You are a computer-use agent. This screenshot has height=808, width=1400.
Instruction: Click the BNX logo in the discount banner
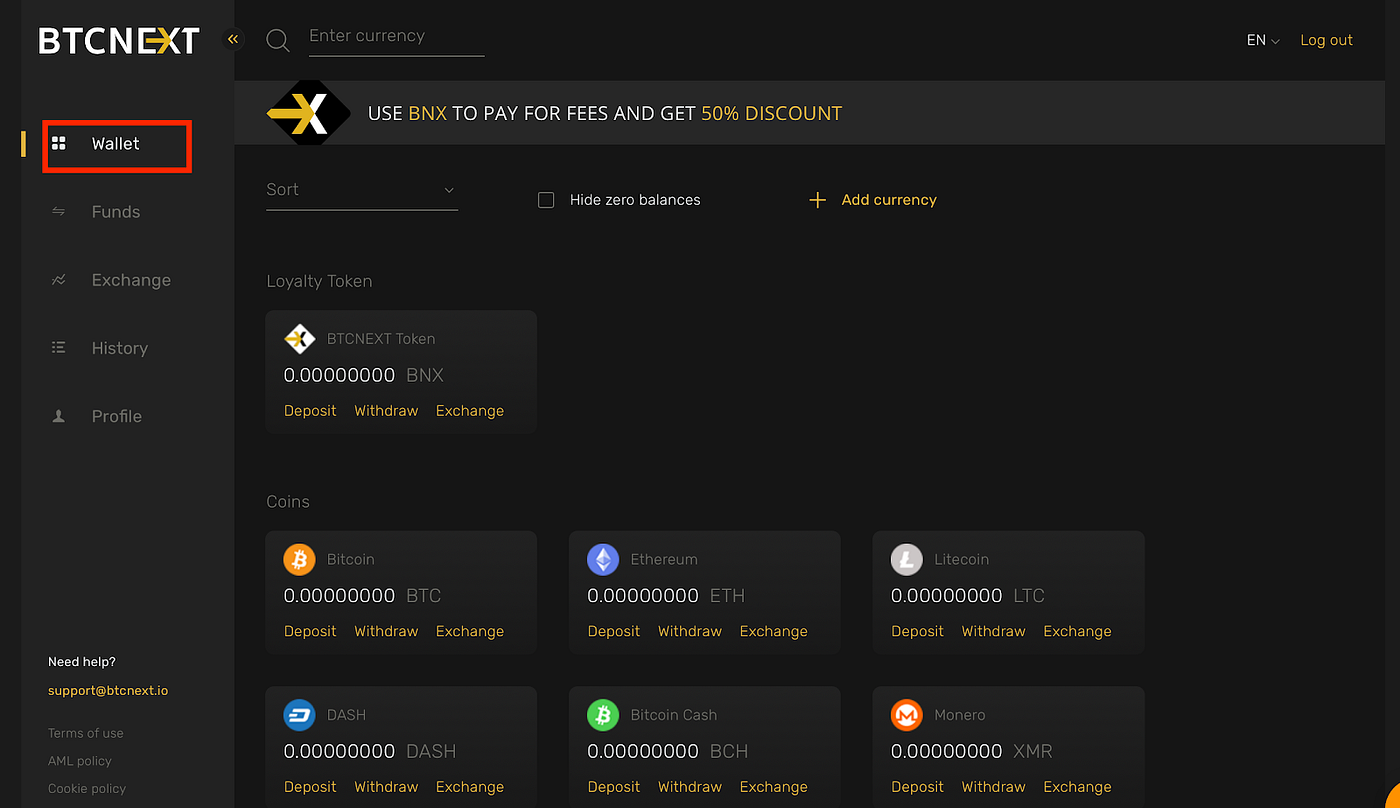tap(309, 113)
